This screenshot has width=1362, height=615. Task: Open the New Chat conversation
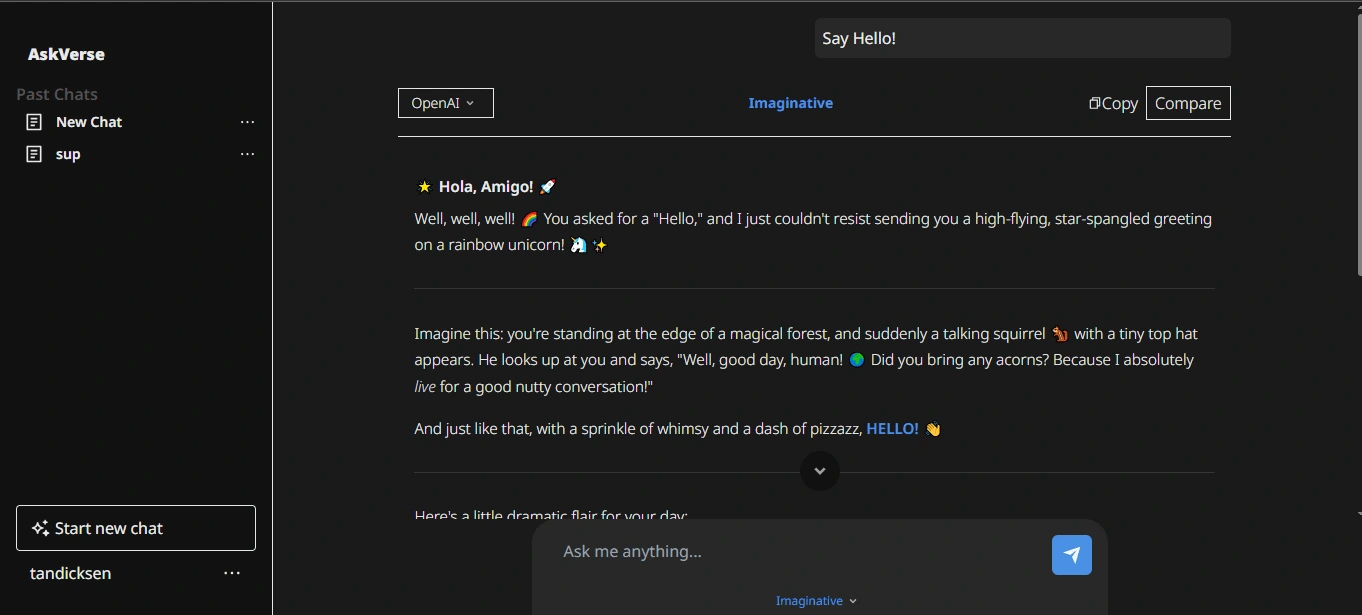tap(89, 122)
